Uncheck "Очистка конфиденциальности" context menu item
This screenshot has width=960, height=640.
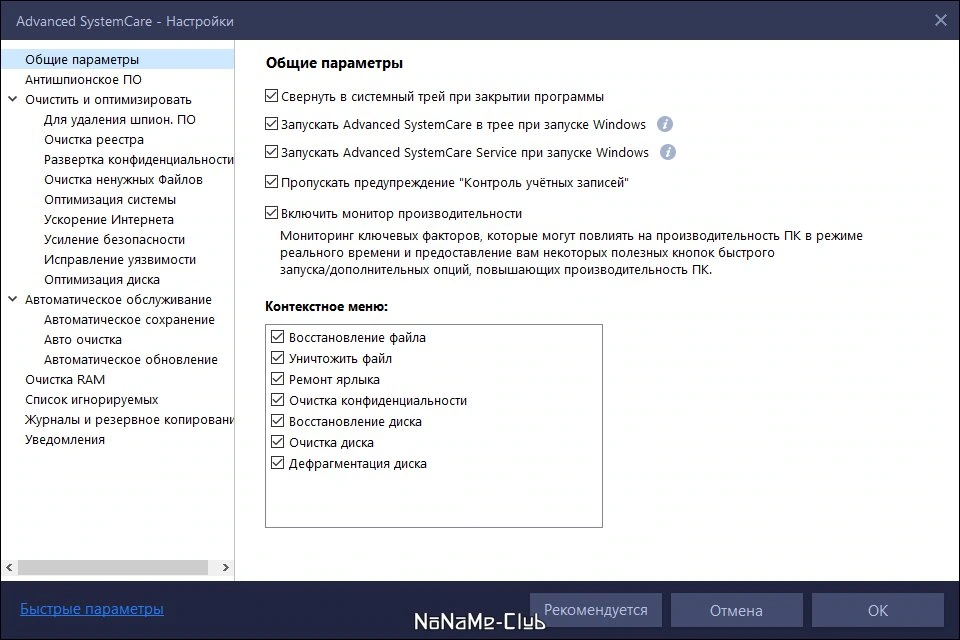point(277,400)
